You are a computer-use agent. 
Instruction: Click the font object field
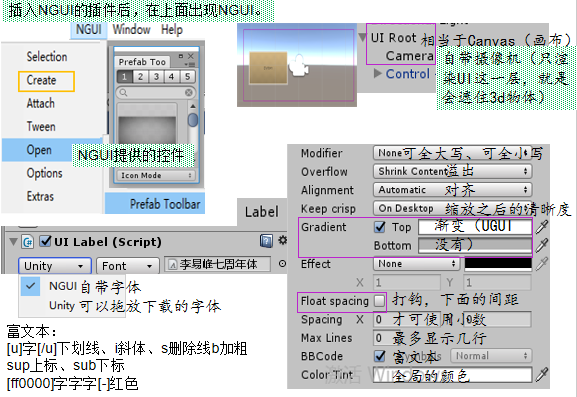click(217, 264)
